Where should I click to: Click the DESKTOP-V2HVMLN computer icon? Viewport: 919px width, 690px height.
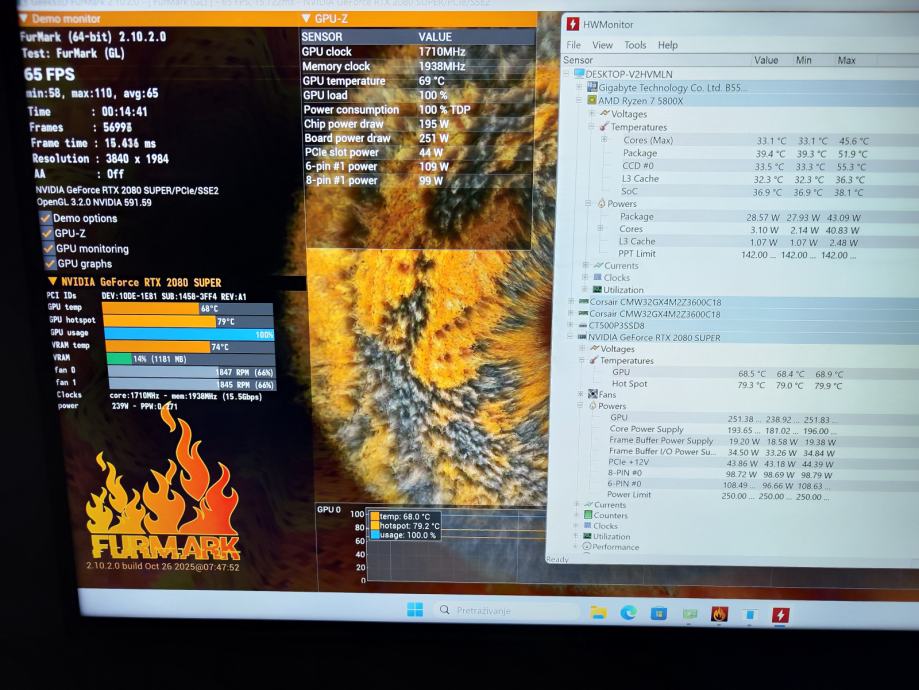(x=579, y=74)
